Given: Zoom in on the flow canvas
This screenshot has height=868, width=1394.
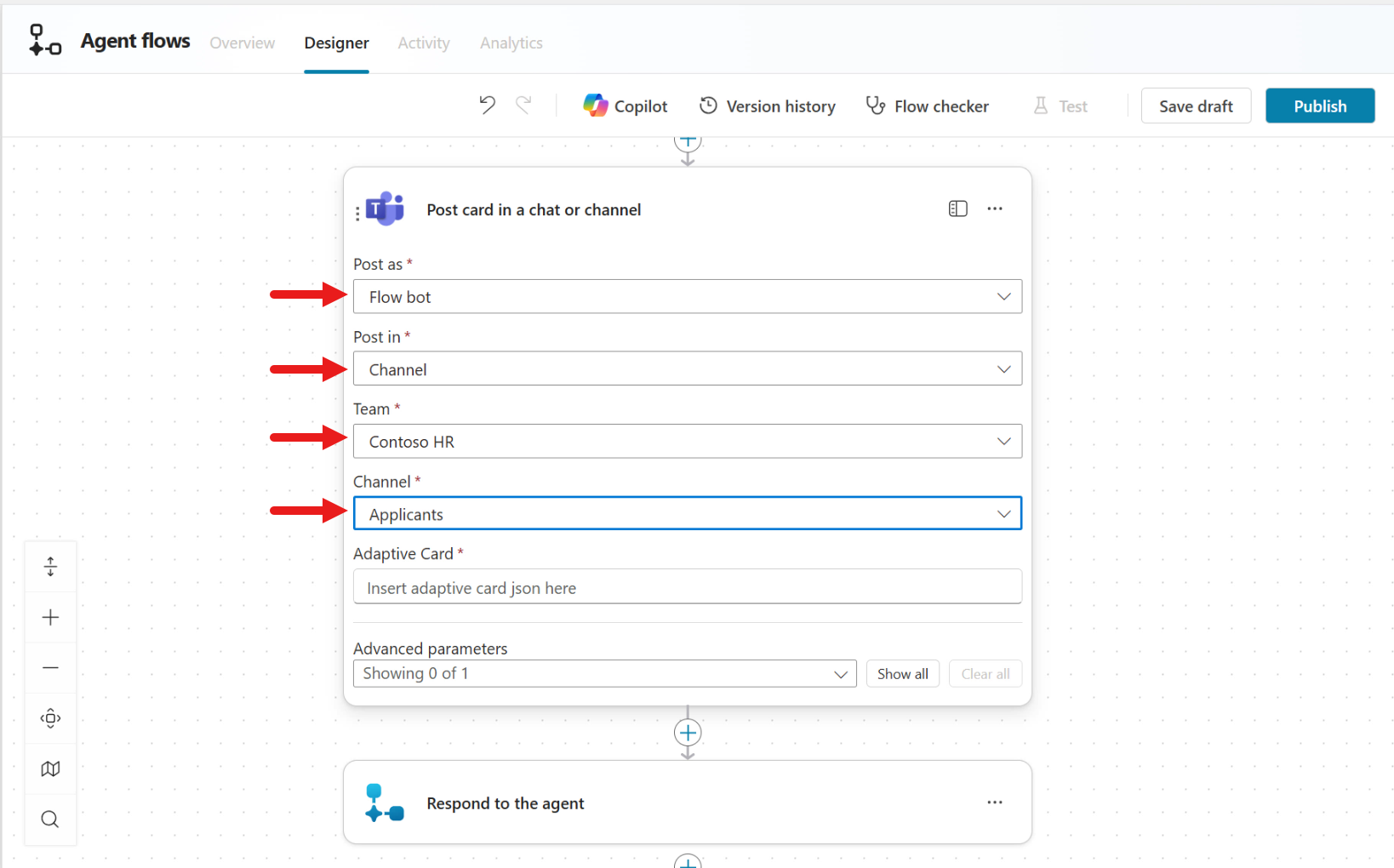Looking at the screenshot, I should pyautogui.click(x=50, y=617).
